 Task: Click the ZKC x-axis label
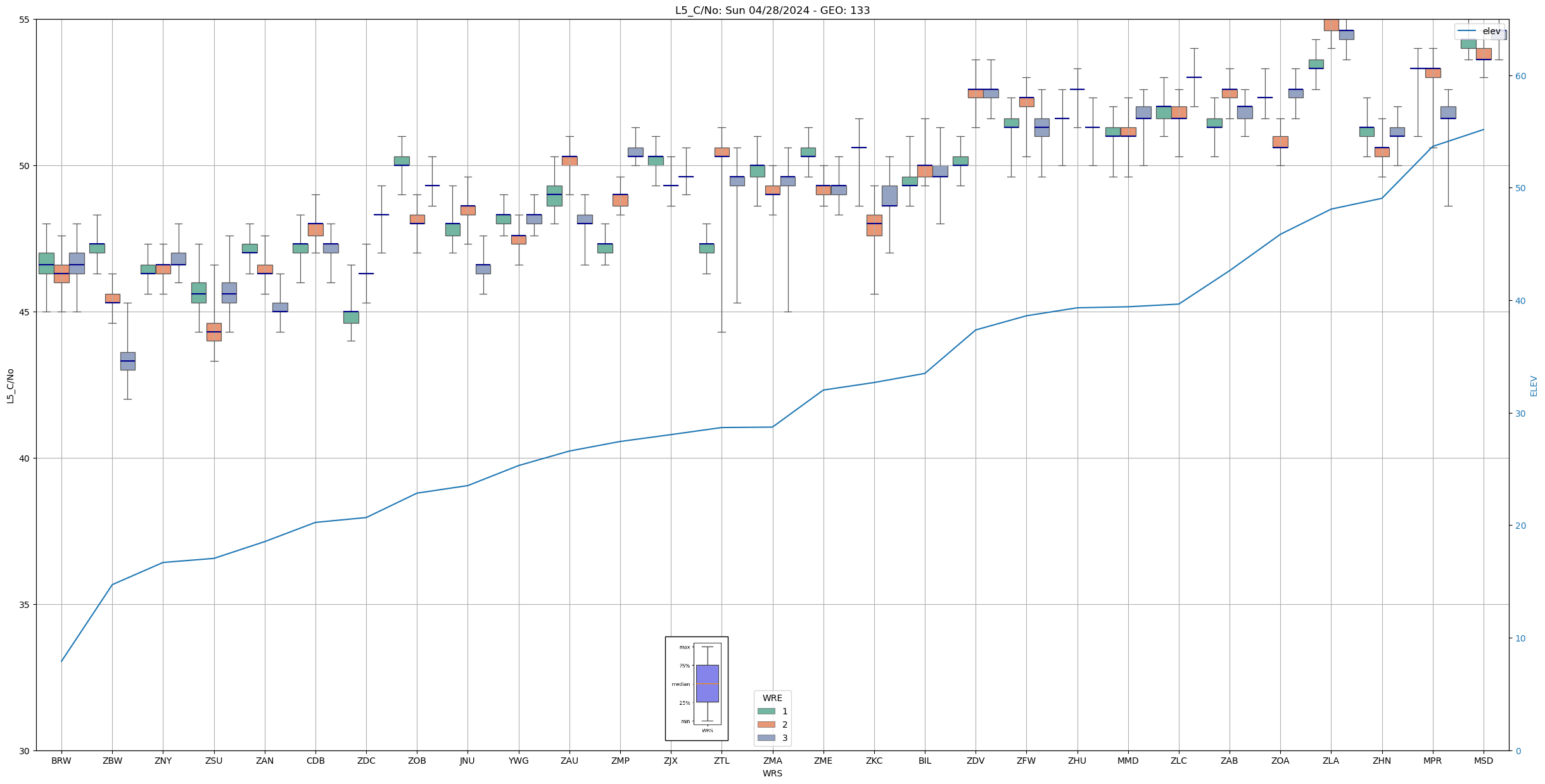[874, 761]
